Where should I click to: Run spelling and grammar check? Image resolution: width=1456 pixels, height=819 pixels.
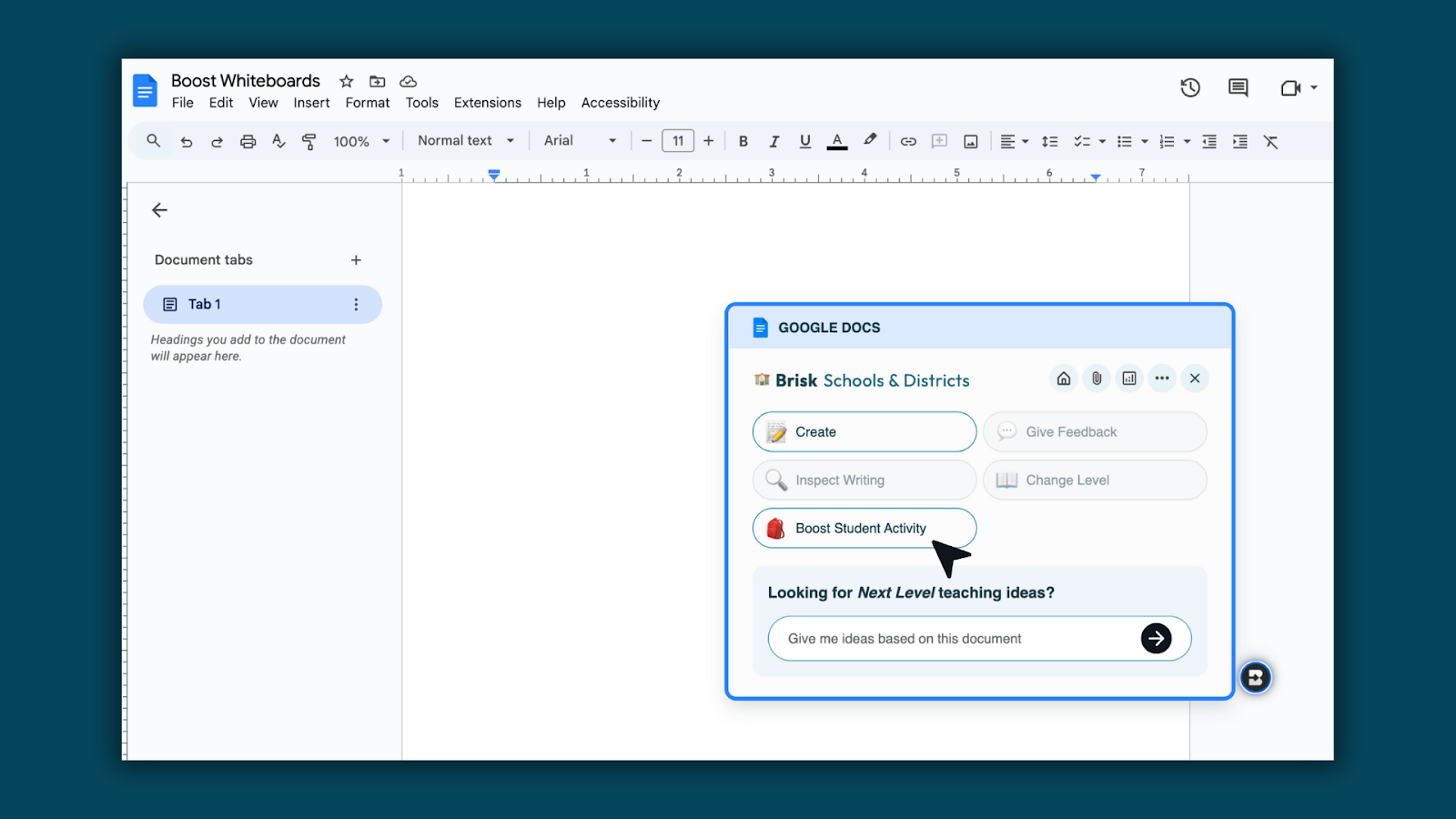(278, 141)
